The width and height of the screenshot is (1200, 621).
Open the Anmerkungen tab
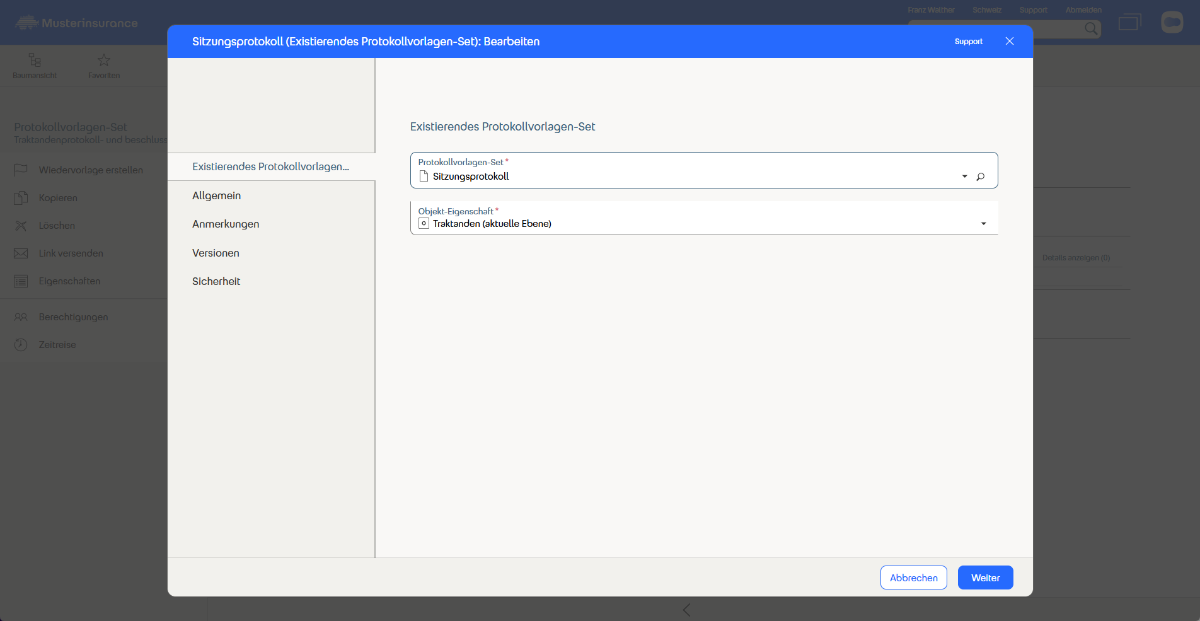225,224
